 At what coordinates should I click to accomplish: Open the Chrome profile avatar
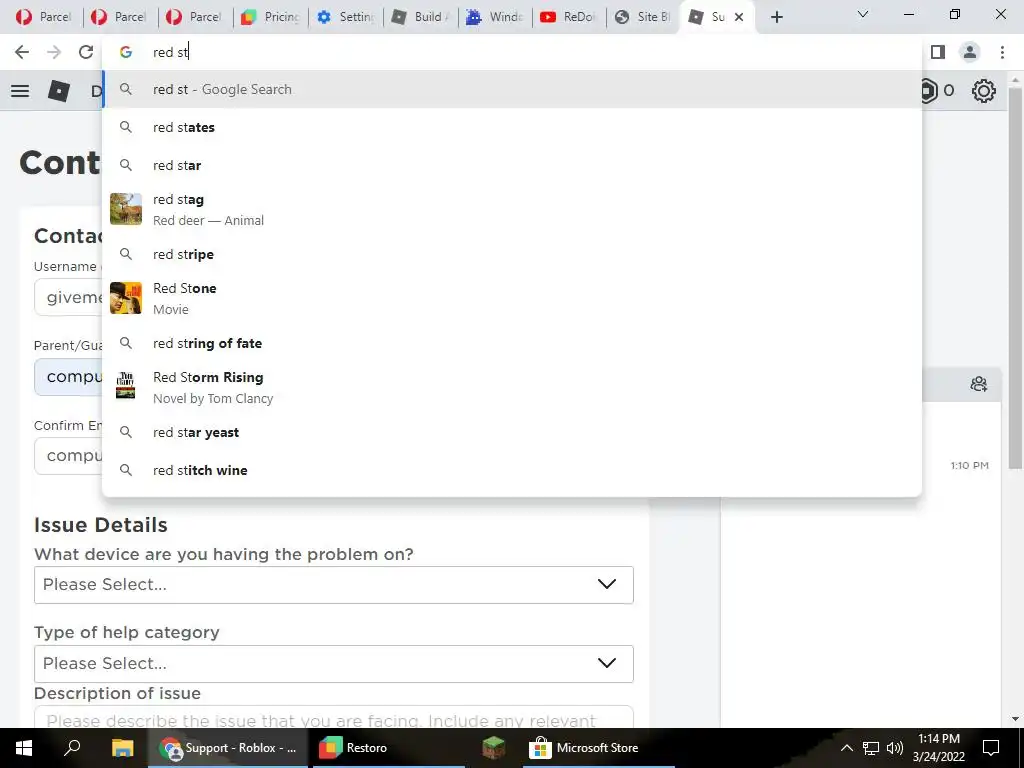pos(970,52)
